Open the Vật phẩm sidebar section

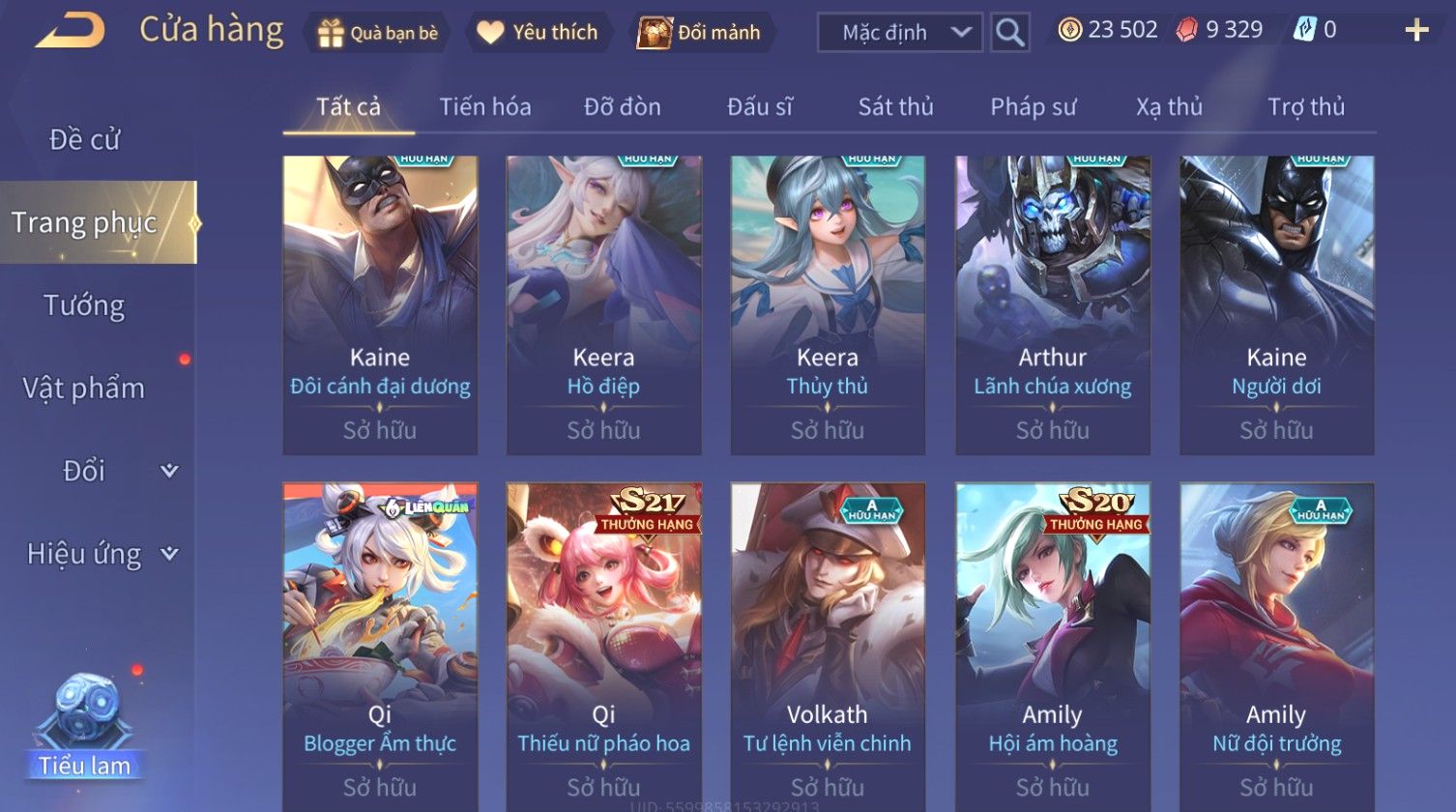[x=84, y=388]
